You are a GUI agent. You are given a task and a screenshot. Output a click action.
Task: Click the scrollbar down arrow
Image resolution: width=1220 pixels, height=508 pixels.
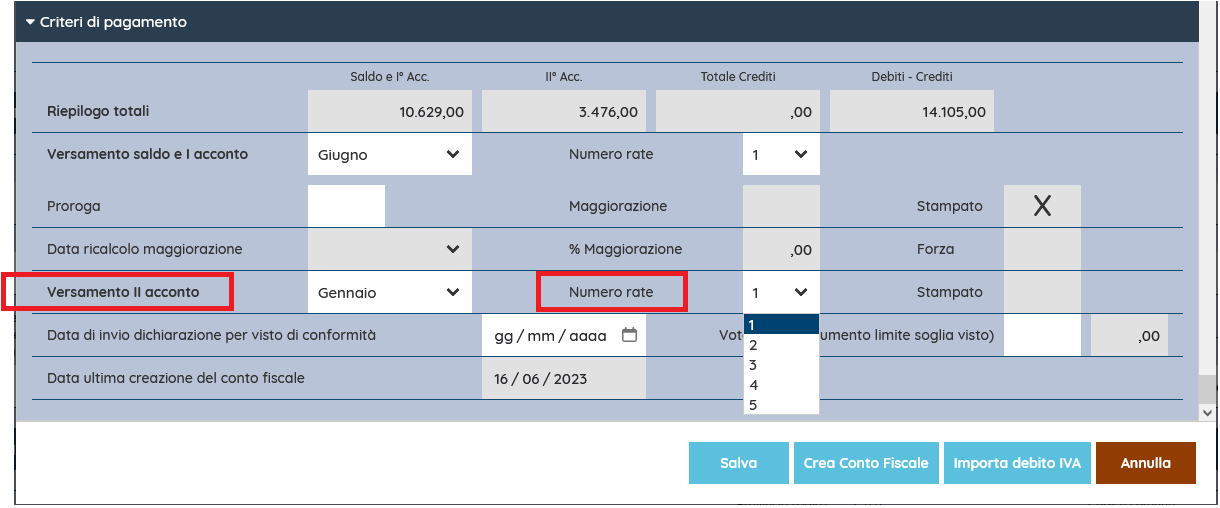point(1207,411)
